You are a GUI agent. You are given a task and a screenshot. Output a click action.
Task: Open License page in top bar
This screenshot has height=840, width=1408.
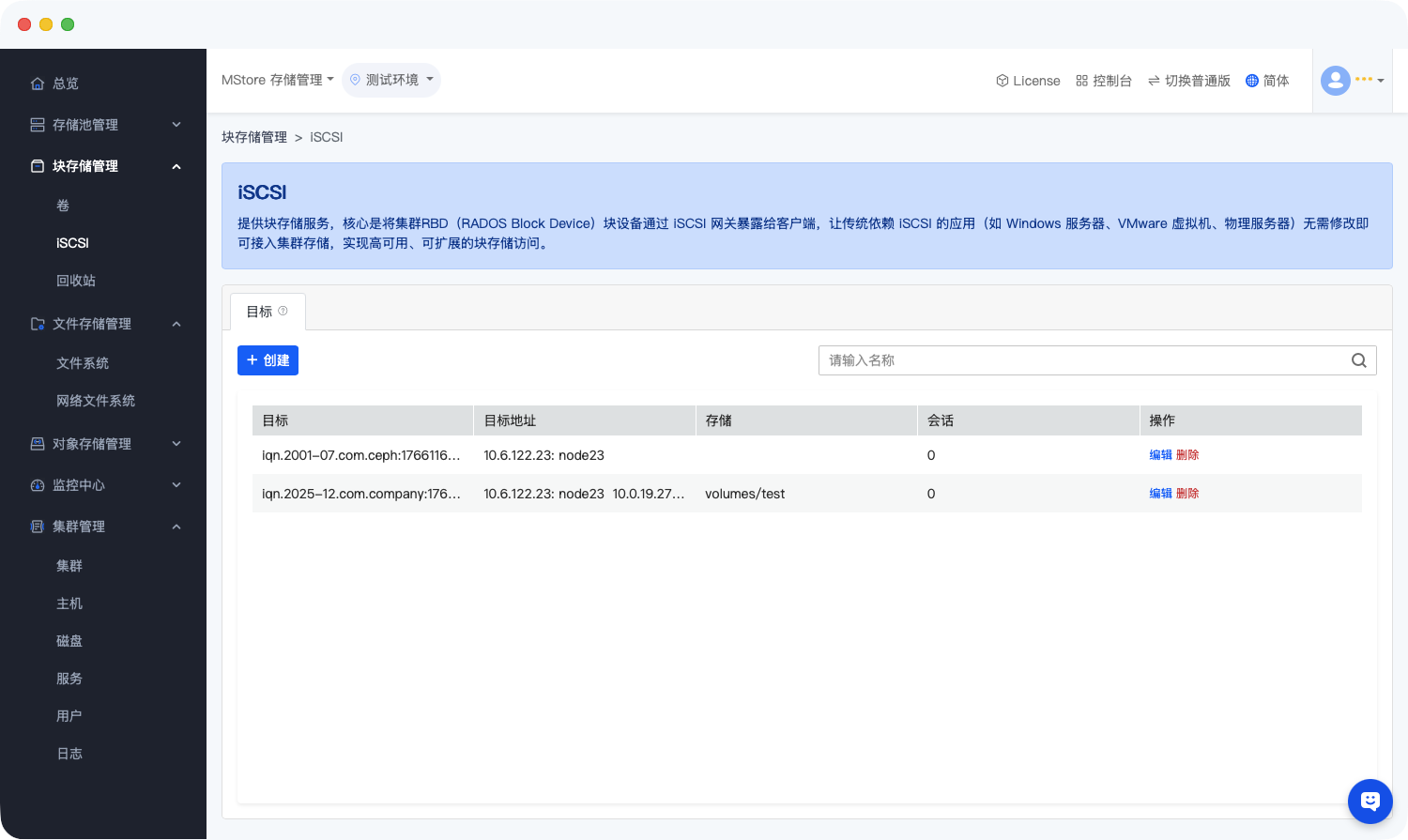1028,81
